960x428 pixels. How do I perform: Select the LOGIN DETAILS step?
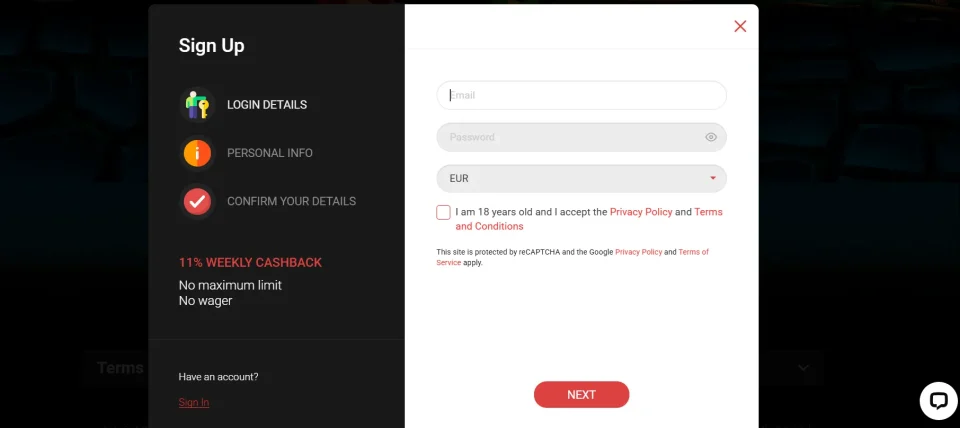click(x=267, y=105)
